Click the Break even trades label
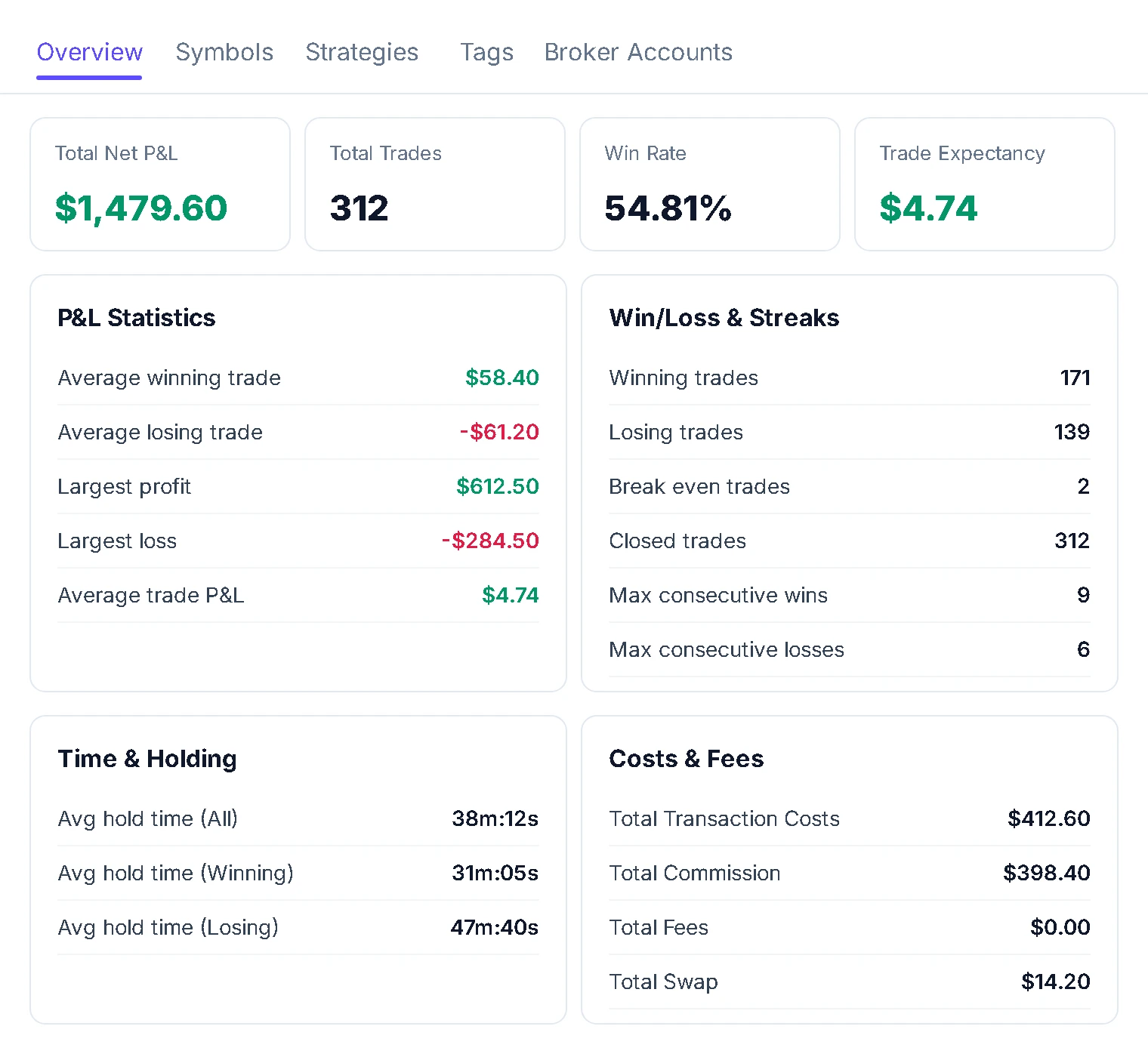This screenshot has height=1054, width=1148. pos(699,486)
